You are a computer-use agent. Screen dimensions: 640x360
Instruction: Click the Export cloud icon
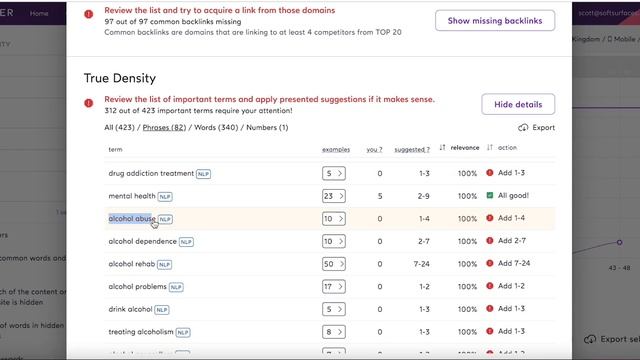[523, 128]
